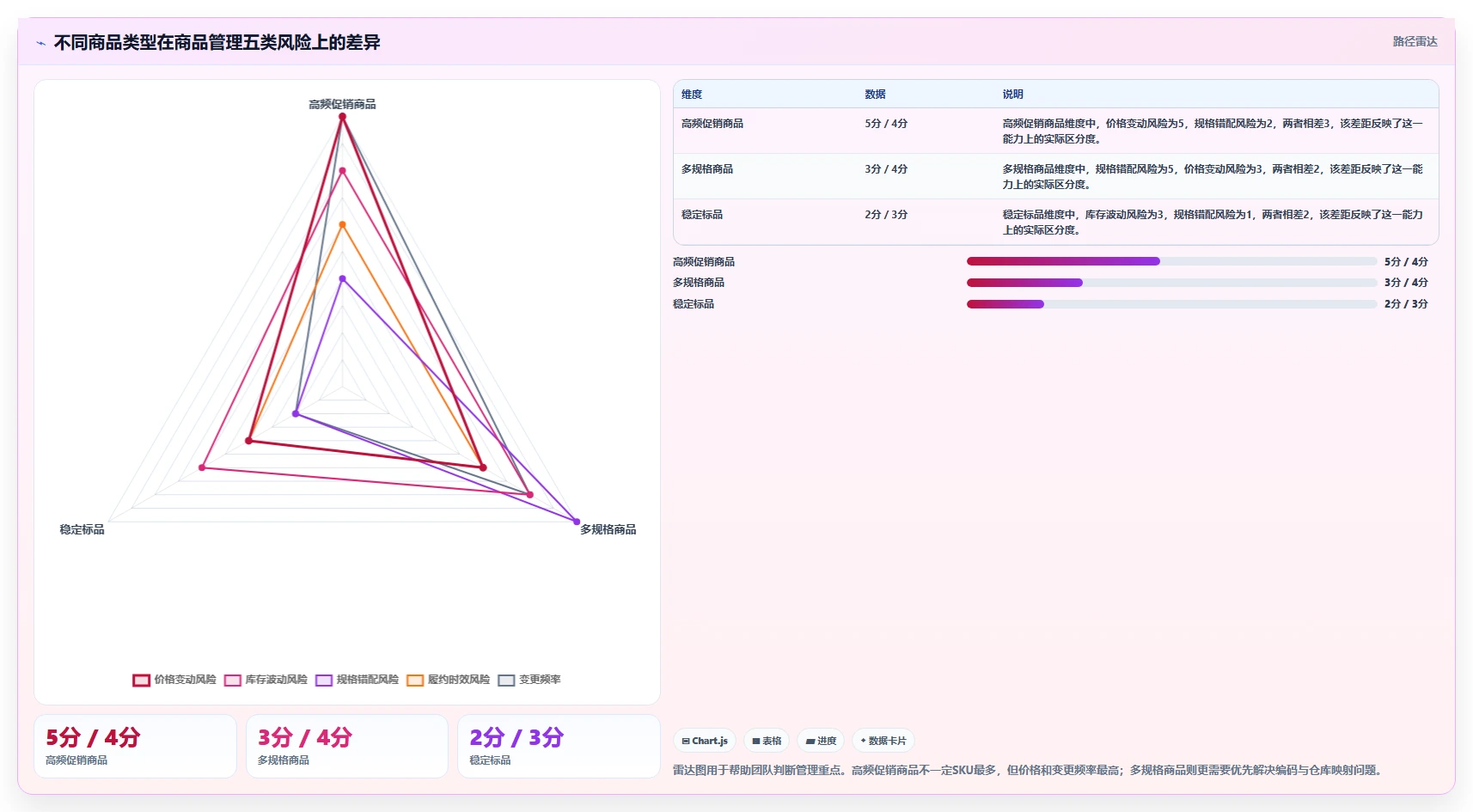
Task: Click the Chart.js tag
Action: 705,741
